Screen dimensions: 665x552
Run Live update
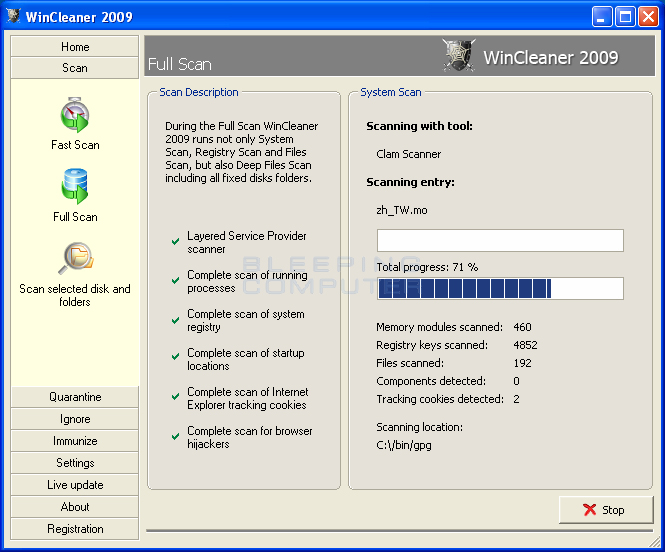[x=75, y=485]
